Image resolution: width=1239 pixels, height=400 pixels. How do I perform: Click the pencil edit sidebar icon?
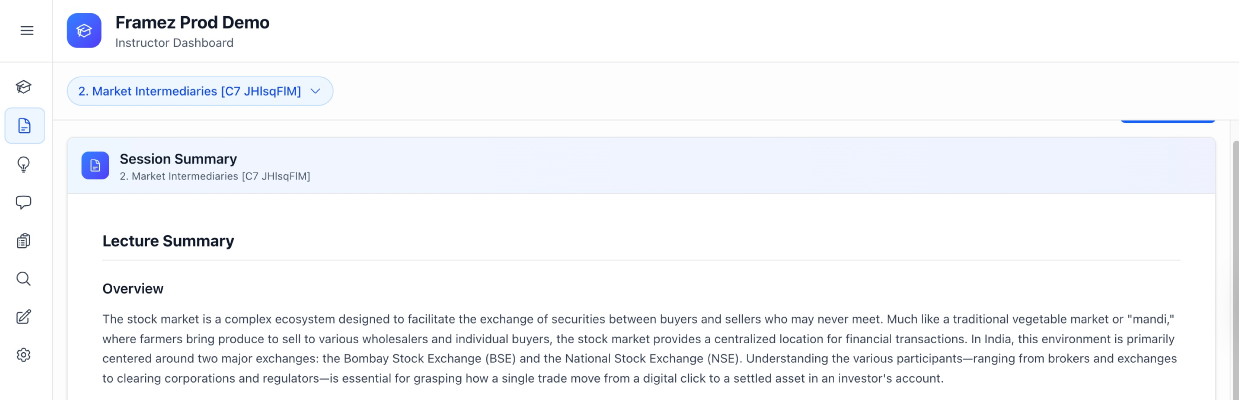(24, 317)
